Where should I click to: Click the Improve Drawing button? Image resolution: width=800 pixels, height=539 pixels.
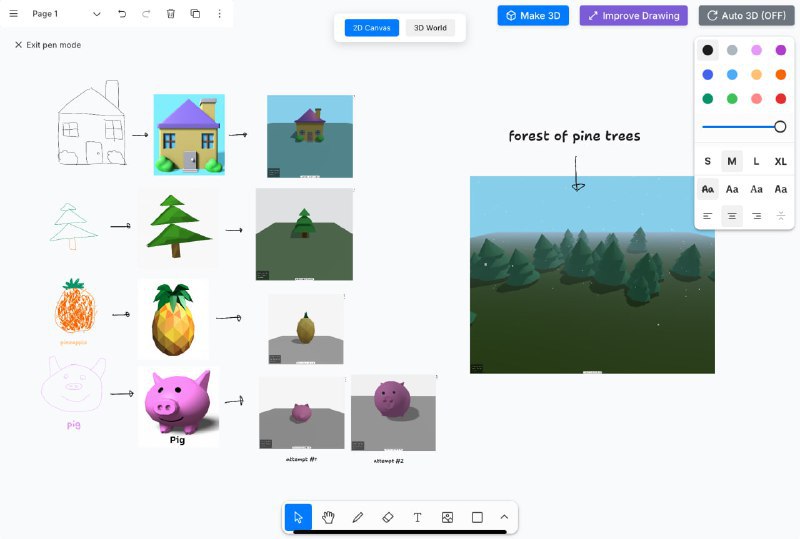pos(633,15)
